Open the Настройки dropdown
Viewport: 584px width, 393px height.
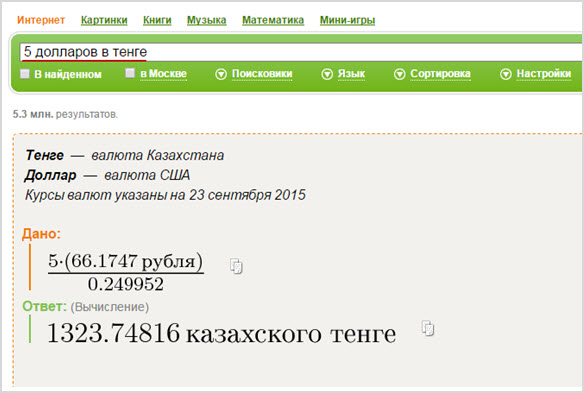535,74
